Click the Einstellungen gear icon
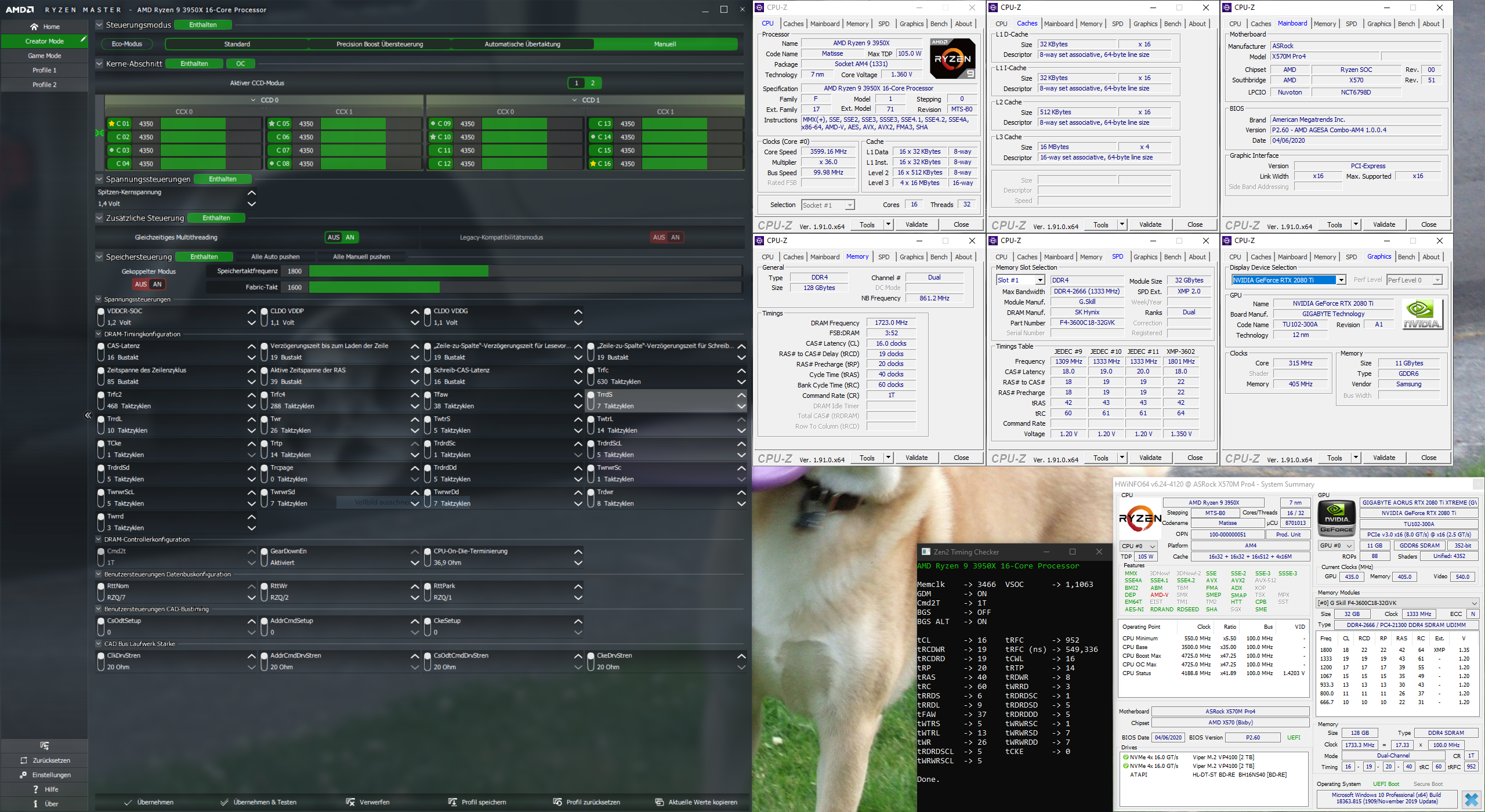Viewport: 1485px width, 812px height. pos(23,775)
